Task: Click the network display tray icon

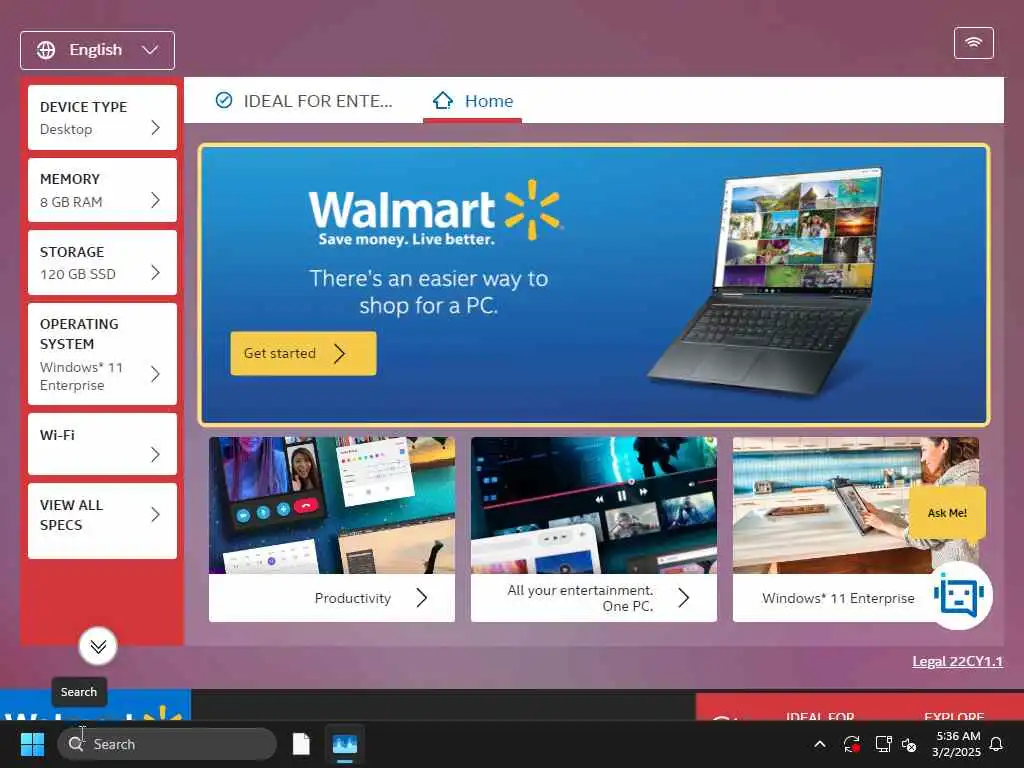Action: click(883, 744)
